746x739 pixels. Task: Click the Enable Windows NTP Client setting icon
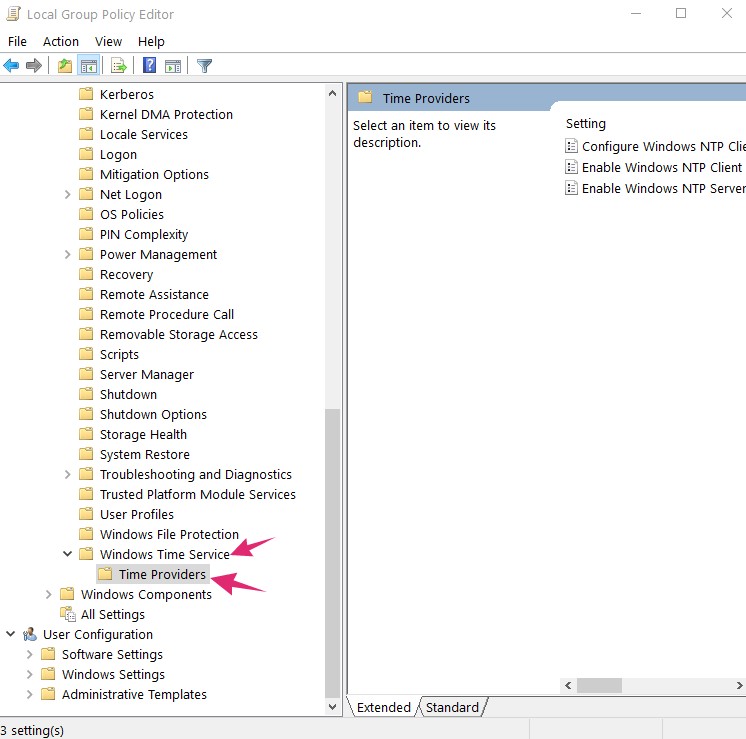pyautogui.click(x=571, y=167)
